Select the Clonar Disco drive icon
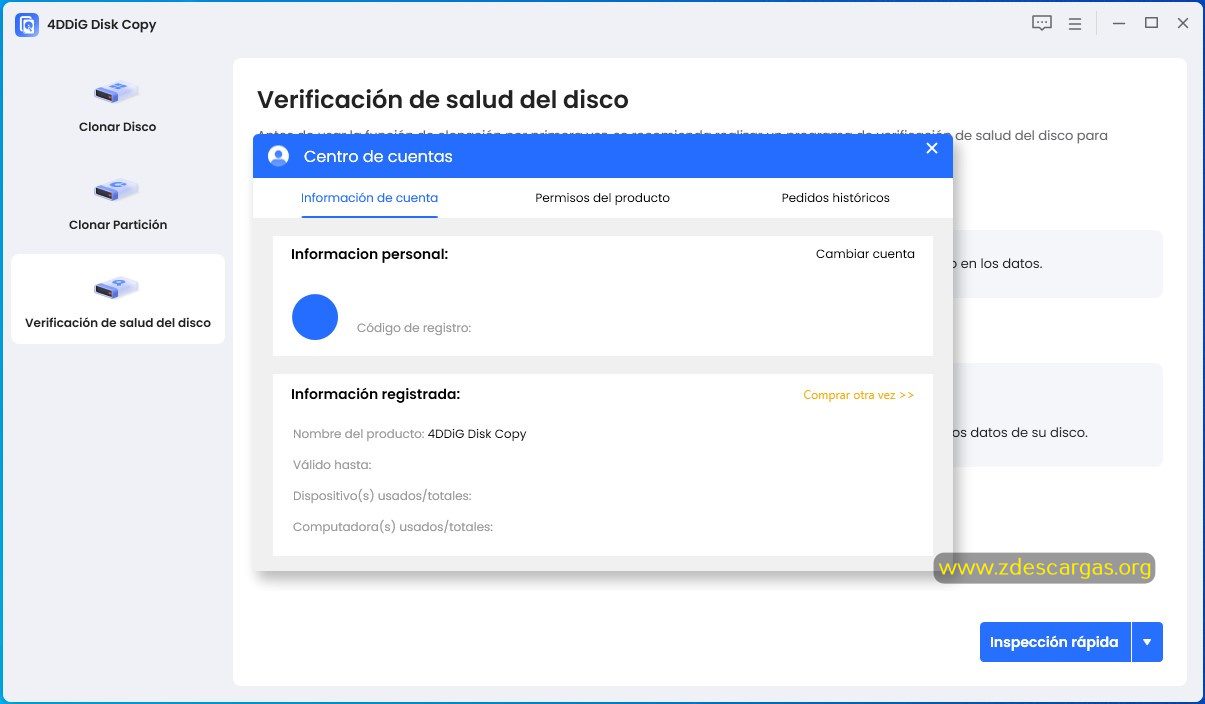 [117, 92]
